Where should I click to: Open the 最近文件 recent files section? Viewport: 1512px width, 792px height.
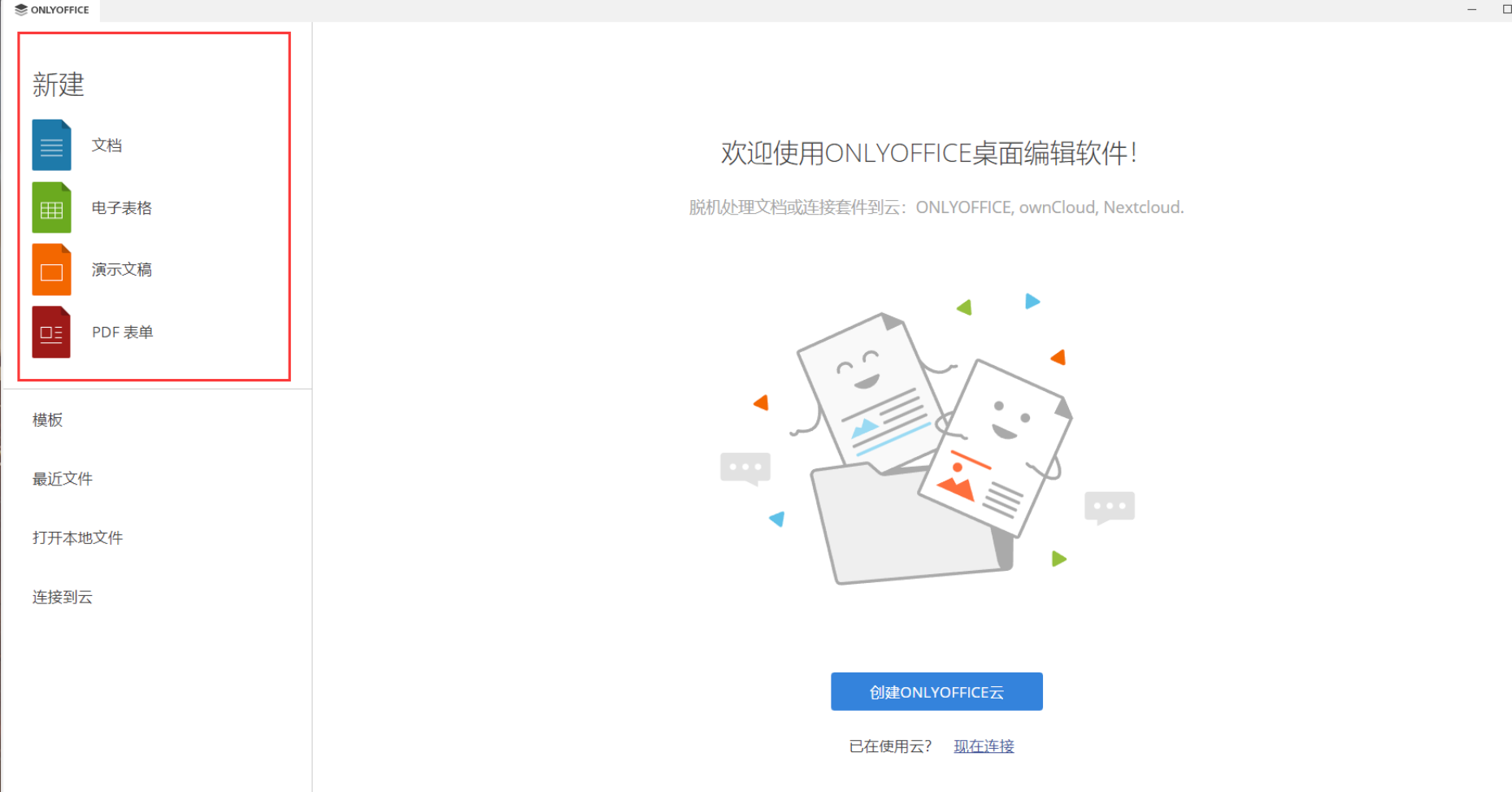point(63,479)
